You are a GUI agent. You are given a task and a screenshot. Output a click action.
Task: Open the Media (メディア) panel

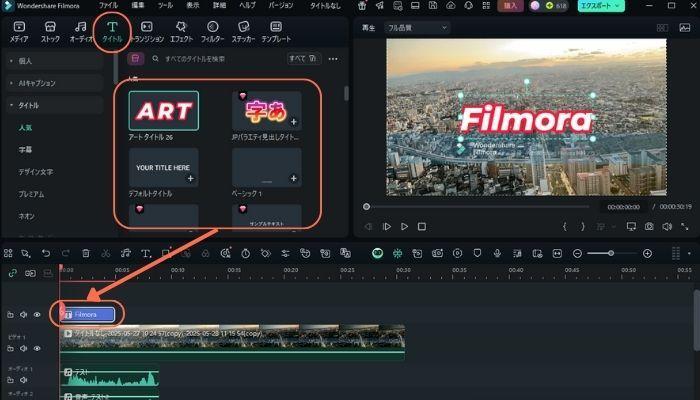click(18, 30)
